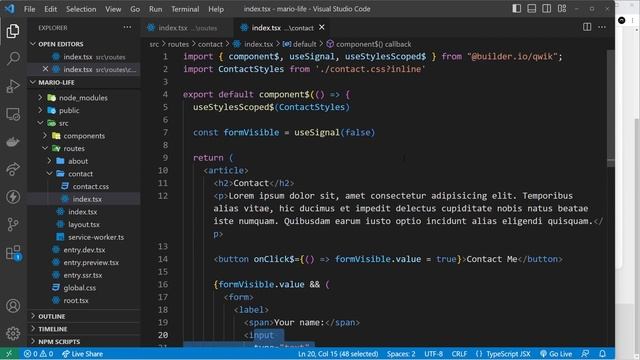This screenshot has height=360, width=640.
Task: Click the routes breadcrumb segment
Action: (x=178, y=44)
